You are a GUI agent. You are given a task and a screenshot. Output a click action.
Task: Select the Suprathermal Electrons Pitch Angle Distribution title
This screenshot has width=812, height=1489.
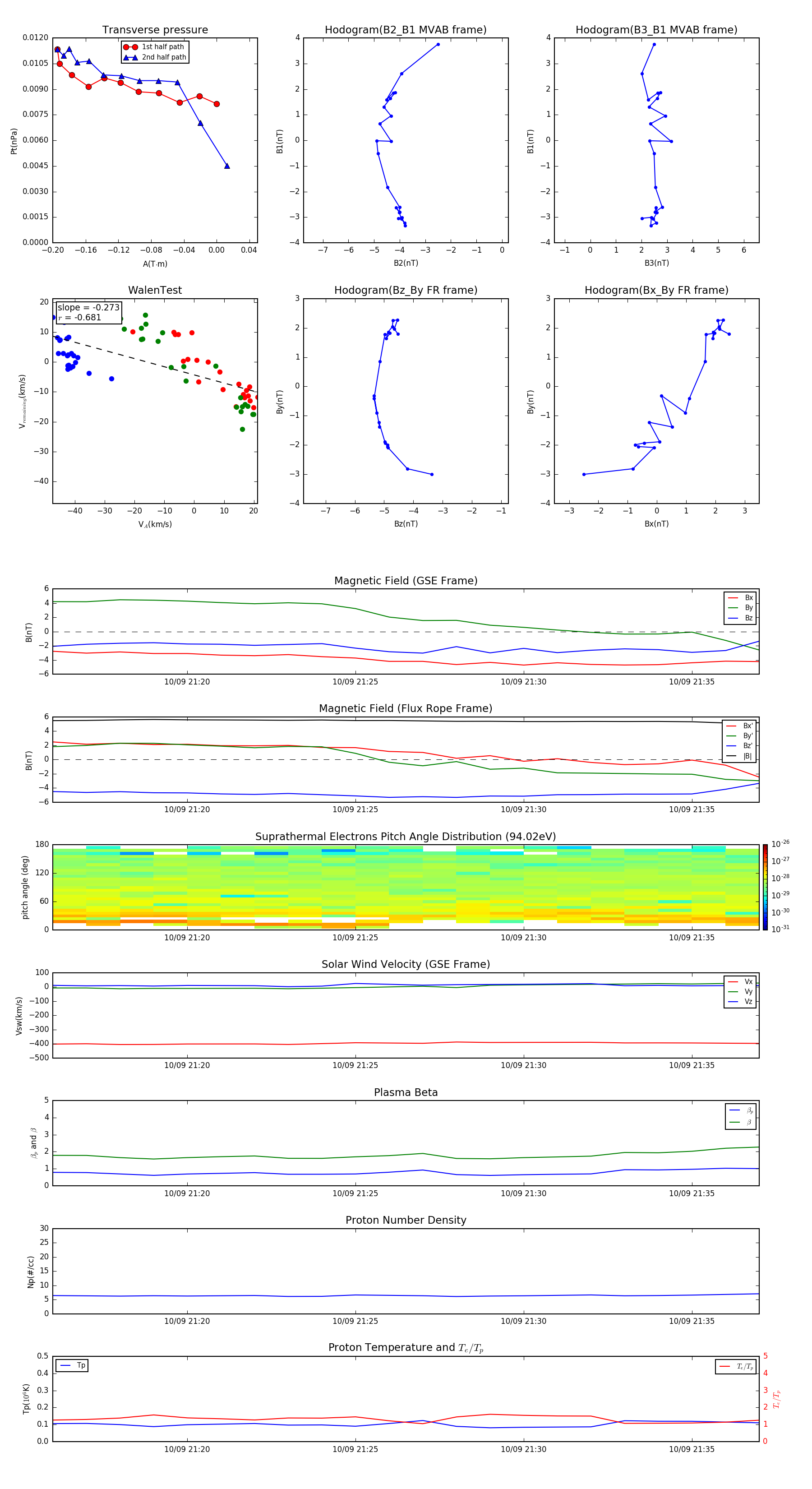tap(406, 837)
